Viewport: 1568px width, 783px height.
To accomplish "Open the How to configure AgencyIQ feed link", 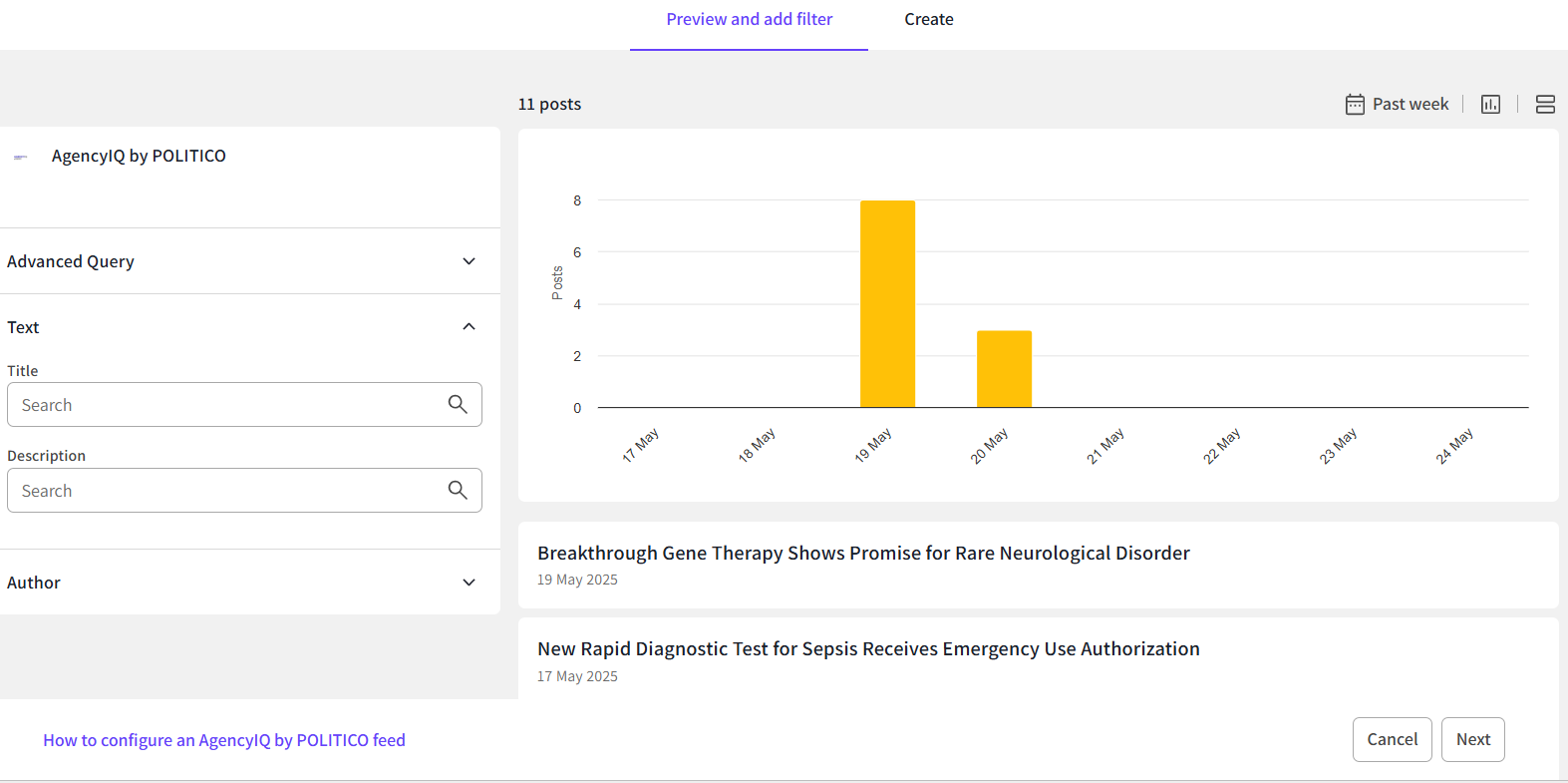I will pos(224,740).
